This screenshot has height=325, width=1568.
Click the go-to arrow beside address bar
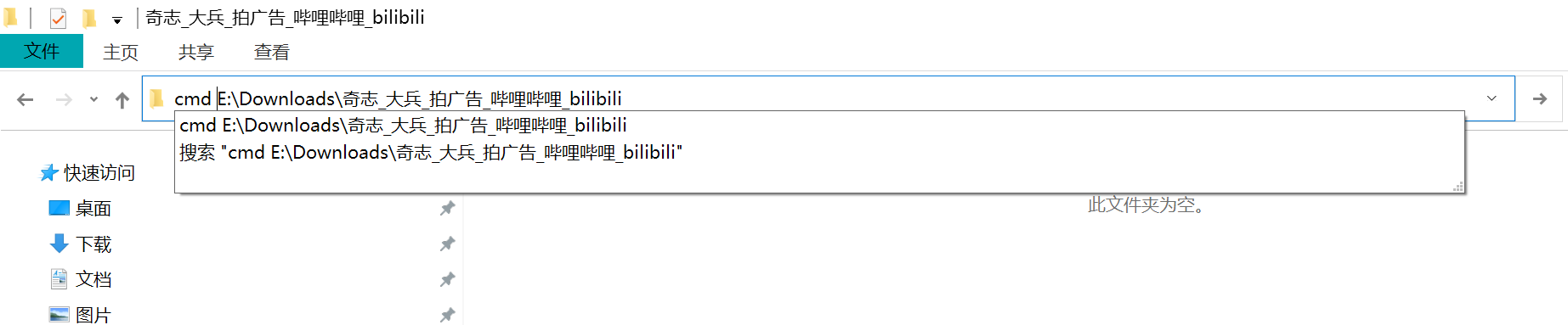pyautogui.click(x=1539, y=98)
